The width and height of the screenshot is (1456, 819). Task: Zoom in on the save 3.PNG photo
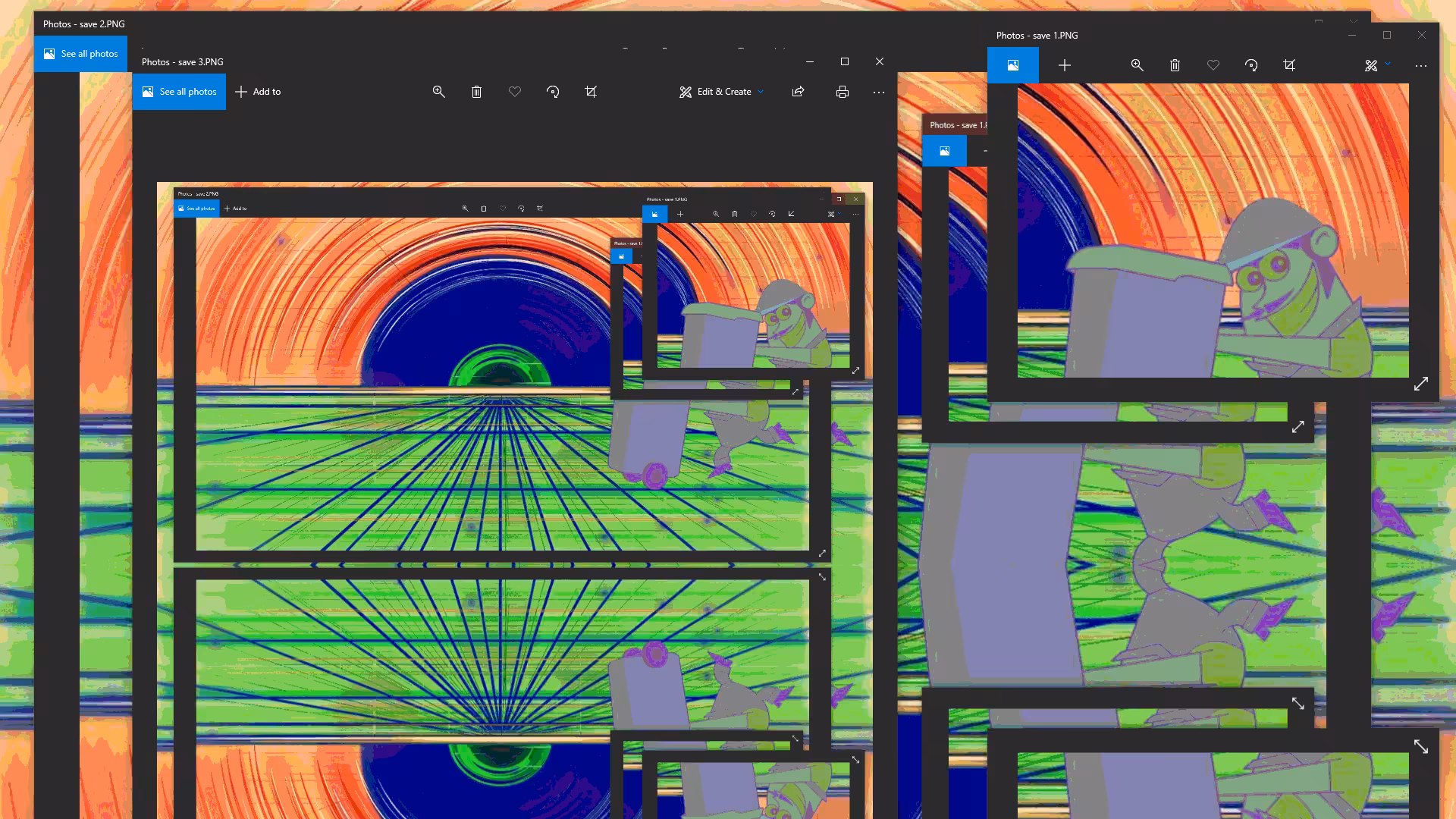(x=438, y=92)
